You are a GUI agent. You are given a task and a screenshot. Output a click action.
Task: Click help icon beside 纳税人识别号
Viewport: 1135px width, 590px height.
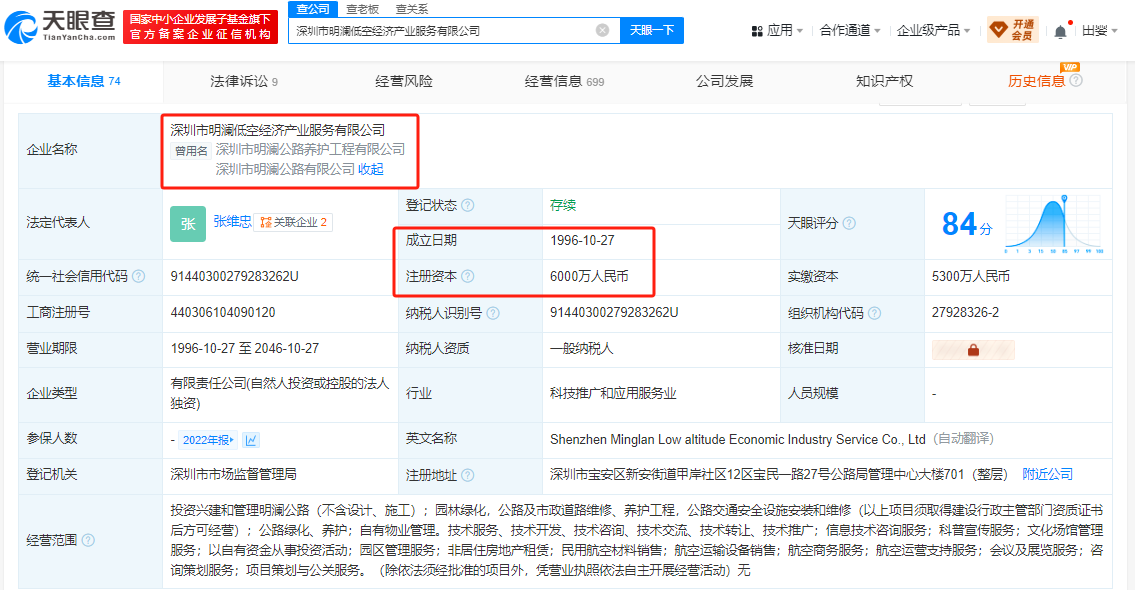[x=493, y=313]
